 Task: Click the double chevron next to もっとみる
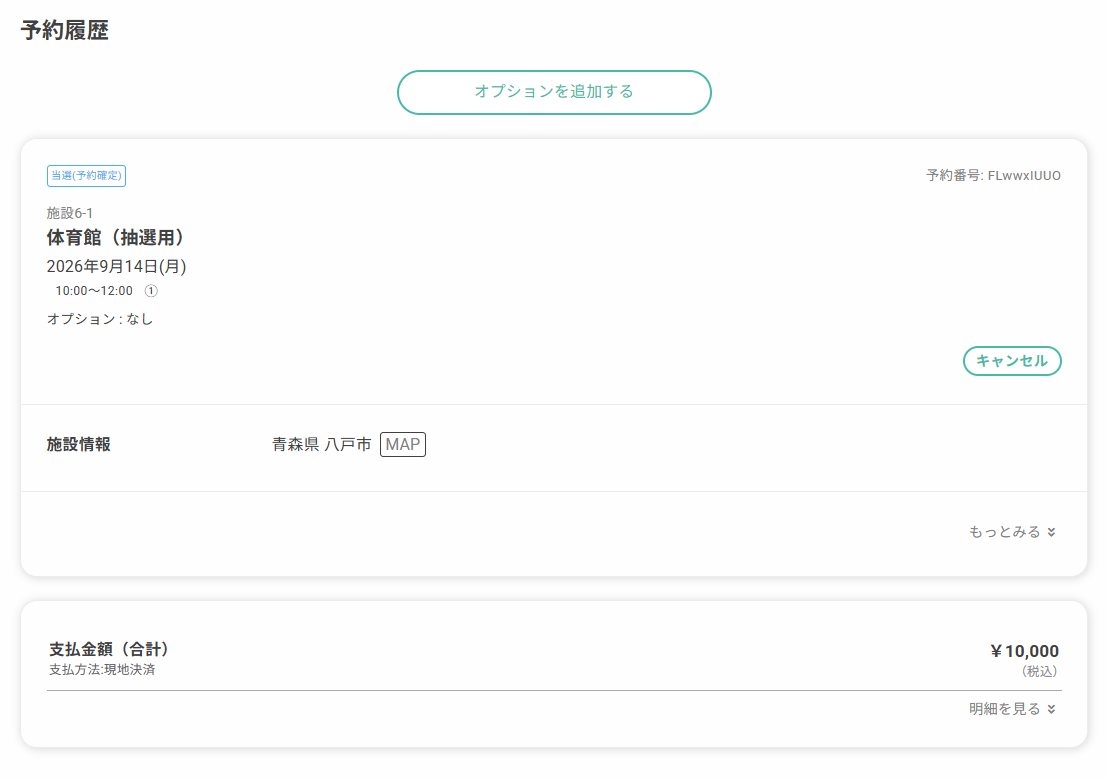point(1051,532)
